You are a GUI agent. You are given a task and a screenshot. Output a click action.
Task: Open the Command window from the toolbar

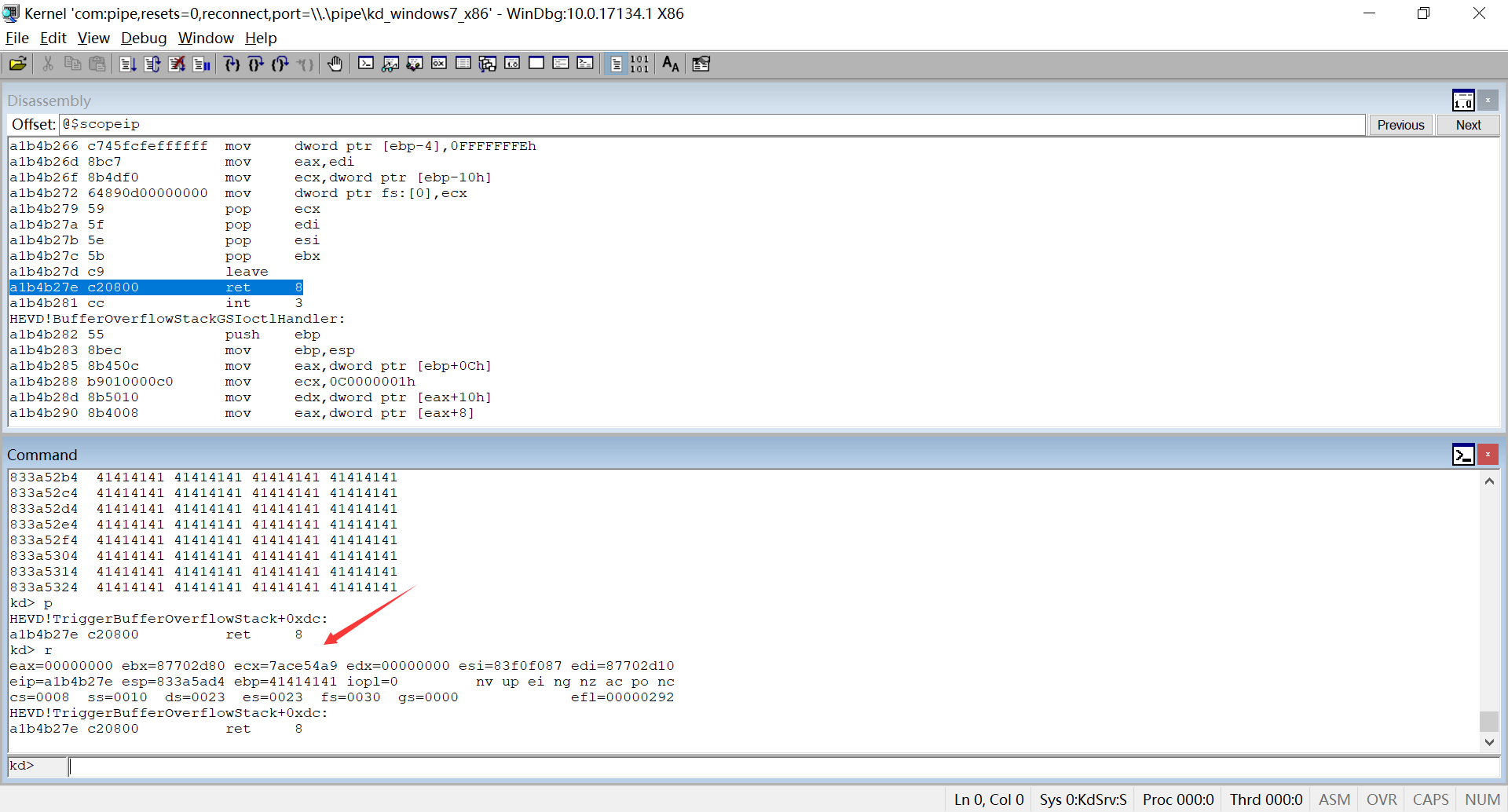click(x=366, y=64)
